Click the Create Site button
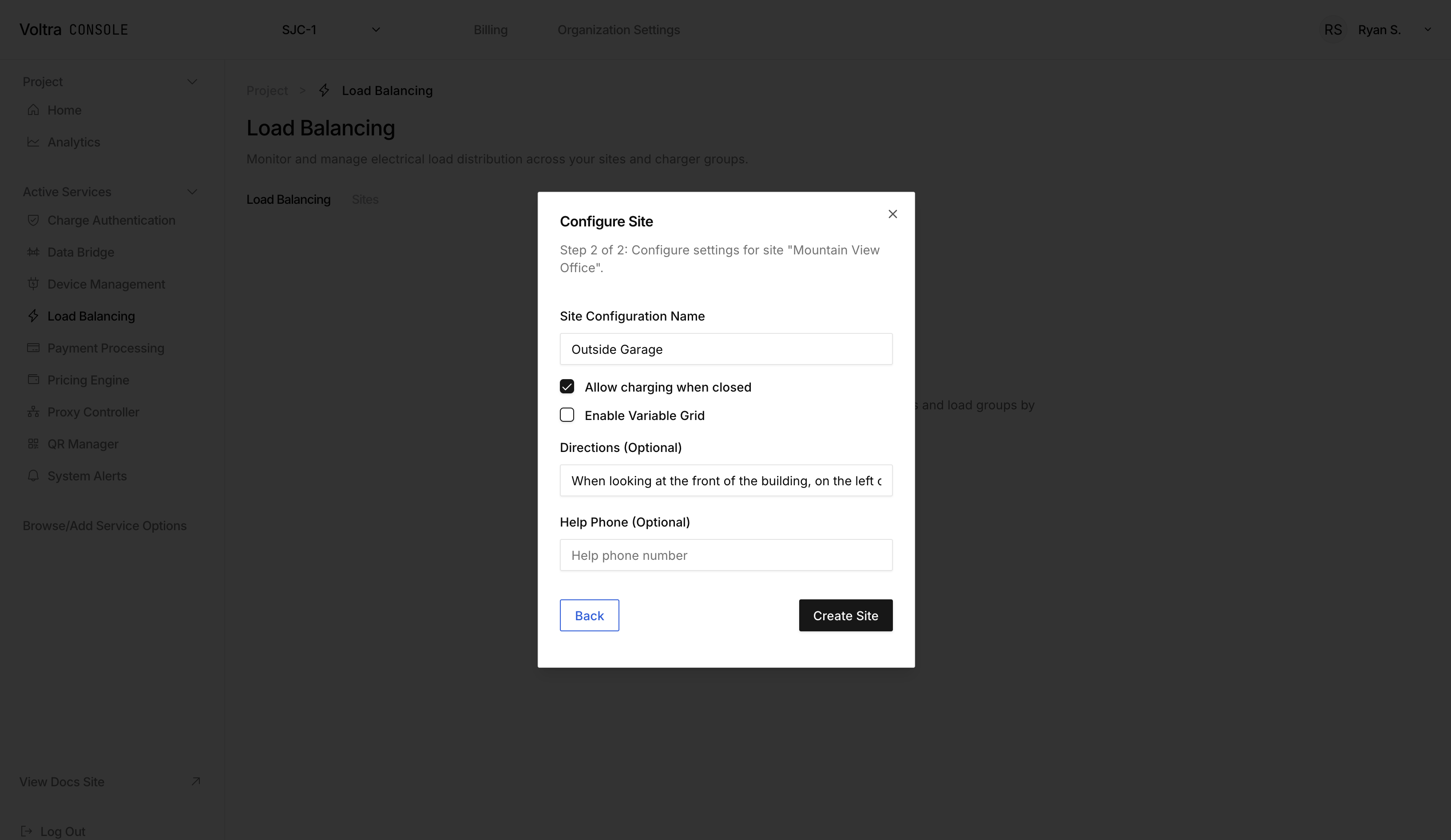 845,615
